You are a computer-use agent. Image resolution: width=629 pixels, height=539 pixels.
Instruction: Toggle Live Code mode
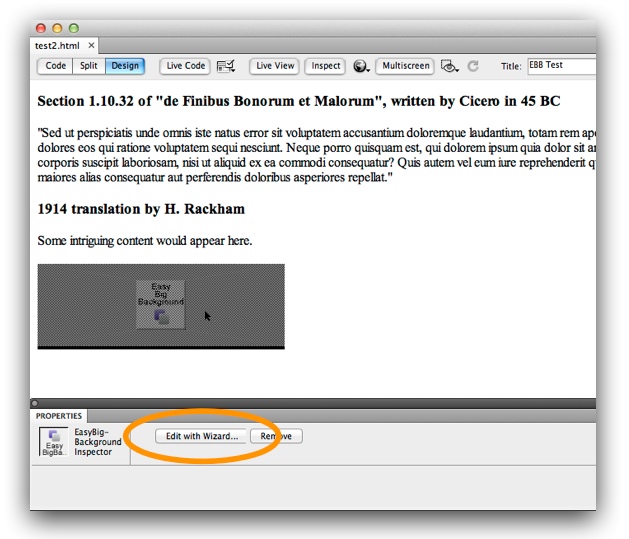click(x=185, y=66)
